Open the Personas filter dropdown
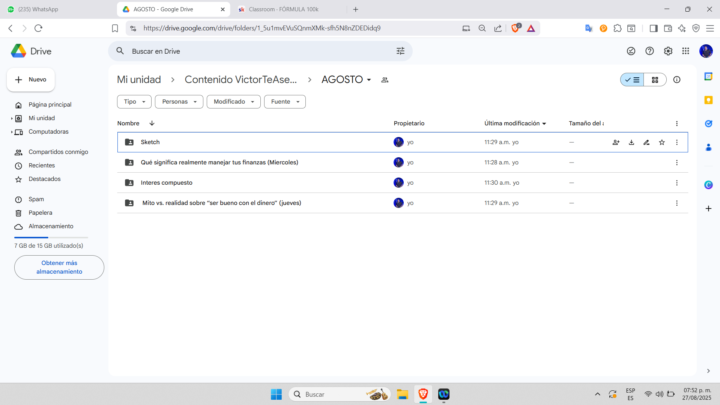720x405 pixels. (x=179, y=101)
